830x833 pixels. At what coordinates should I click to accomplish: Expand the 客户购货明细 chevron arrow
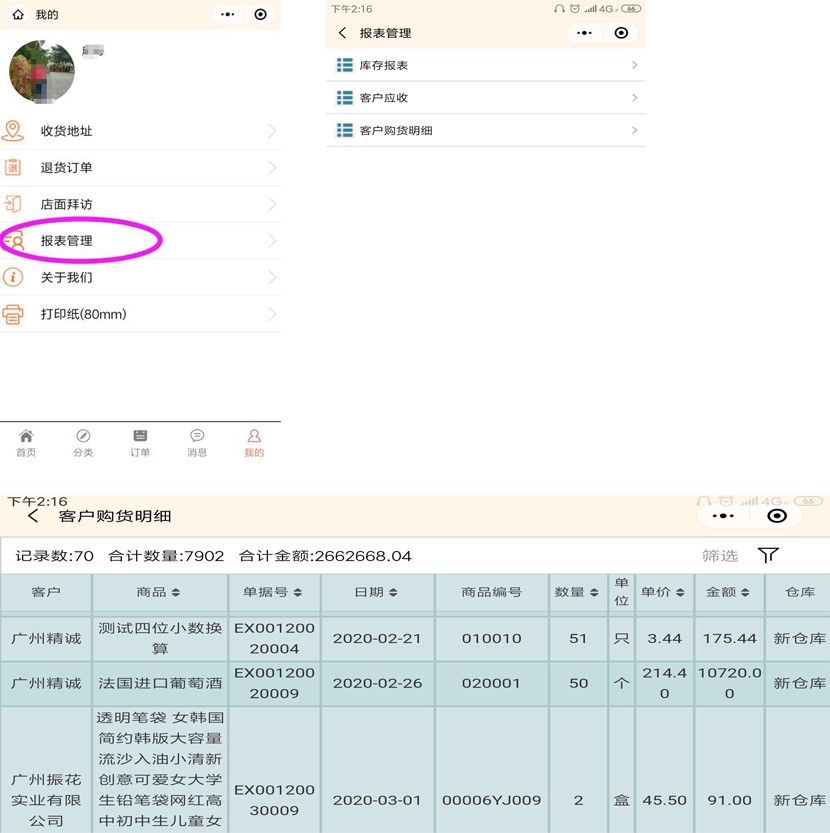pyautogui.click(x=635, y=130)
